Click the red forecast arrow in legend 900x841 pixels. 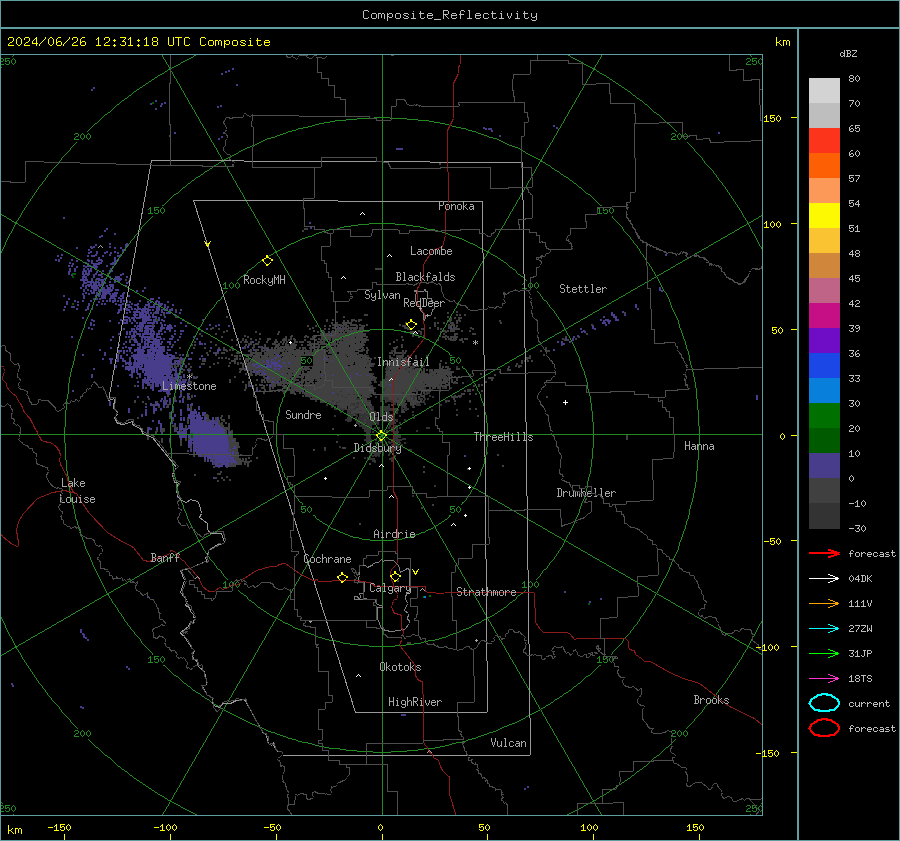tap(824, 553)
